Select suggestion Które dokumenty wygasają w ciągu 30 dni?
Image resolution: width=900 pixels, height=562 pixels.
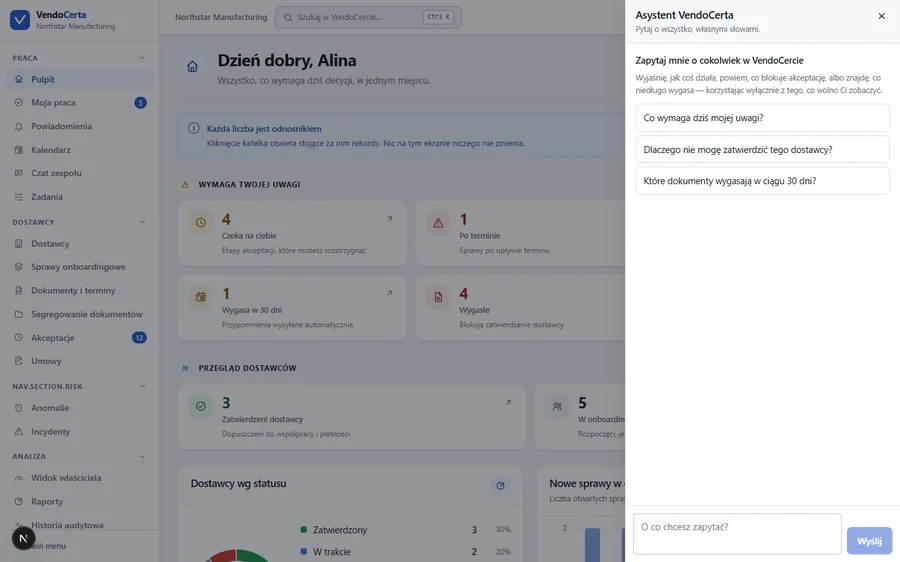click(762, 181)
